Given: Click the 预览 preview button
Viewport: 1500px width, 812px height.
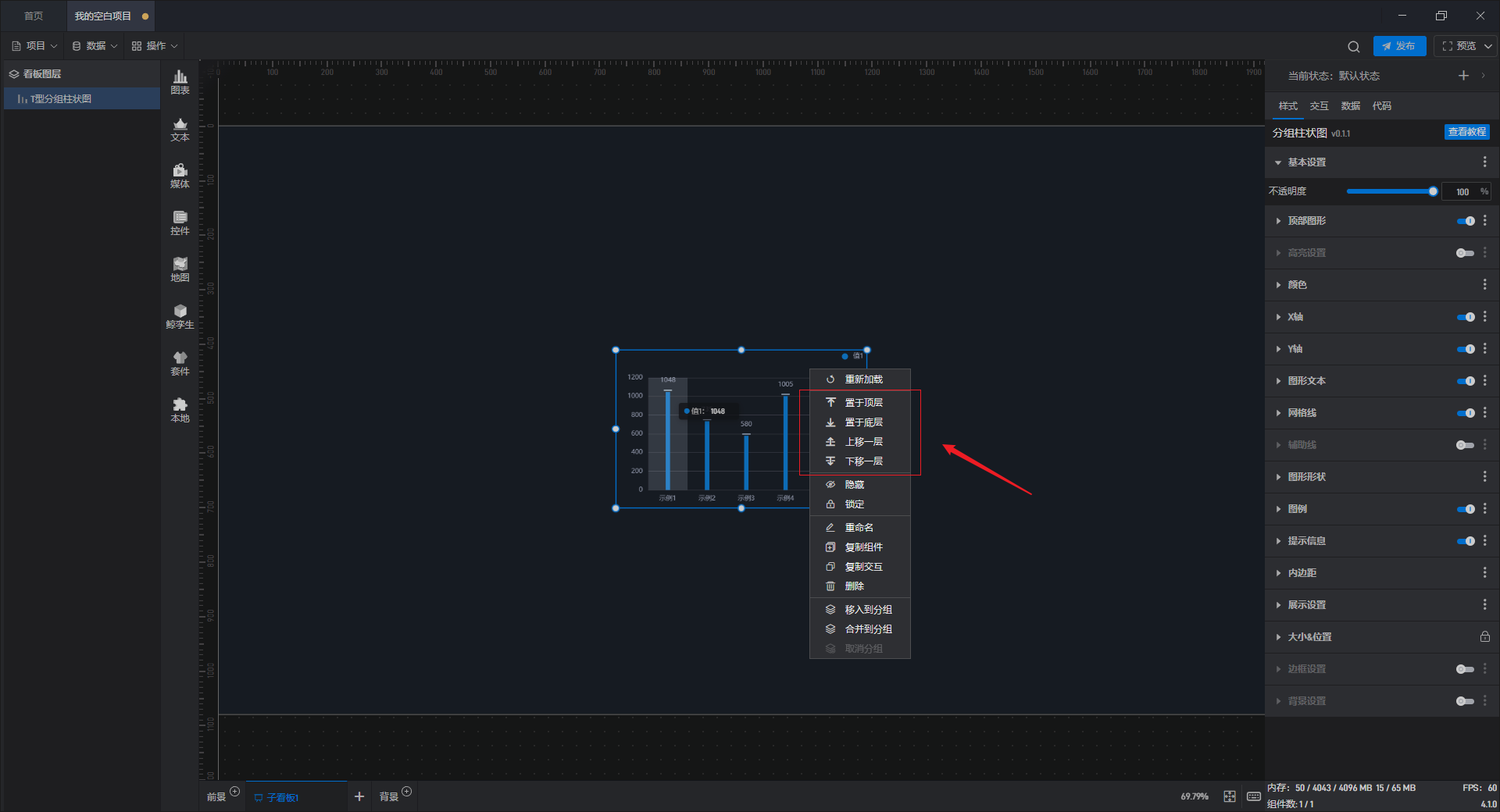Looking at the screenshot, I should pyautogui.click(x=1459, y=46).
